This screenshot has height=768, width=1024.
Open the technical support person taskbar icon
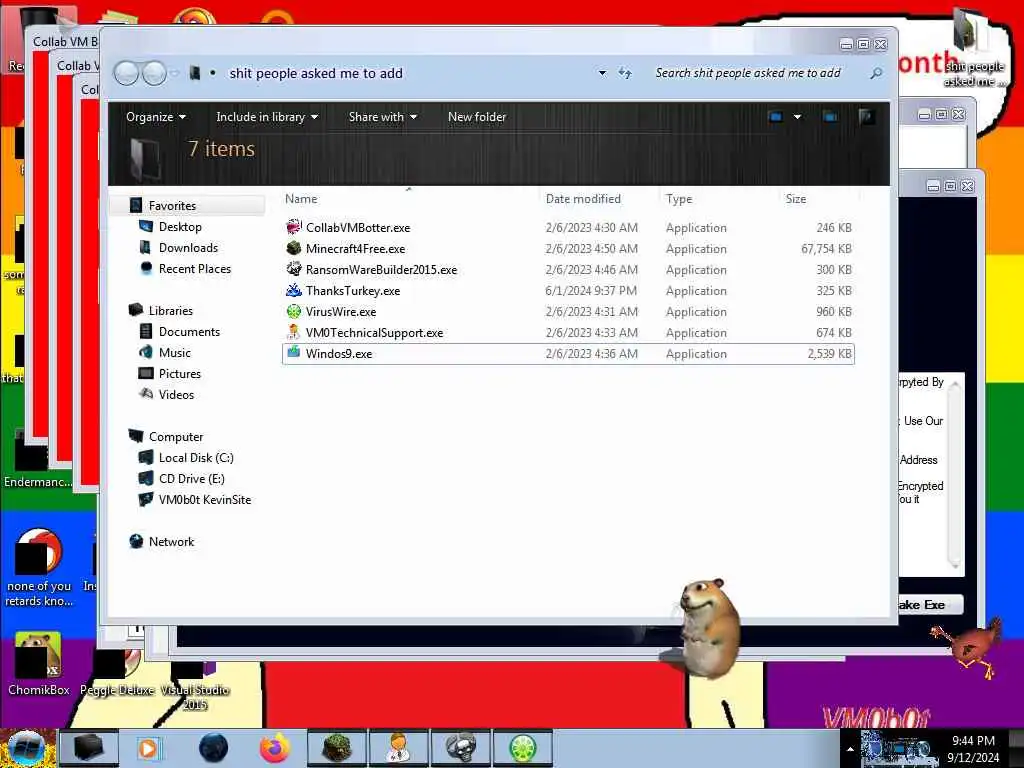pyautogui.click(x=398, y=748)
